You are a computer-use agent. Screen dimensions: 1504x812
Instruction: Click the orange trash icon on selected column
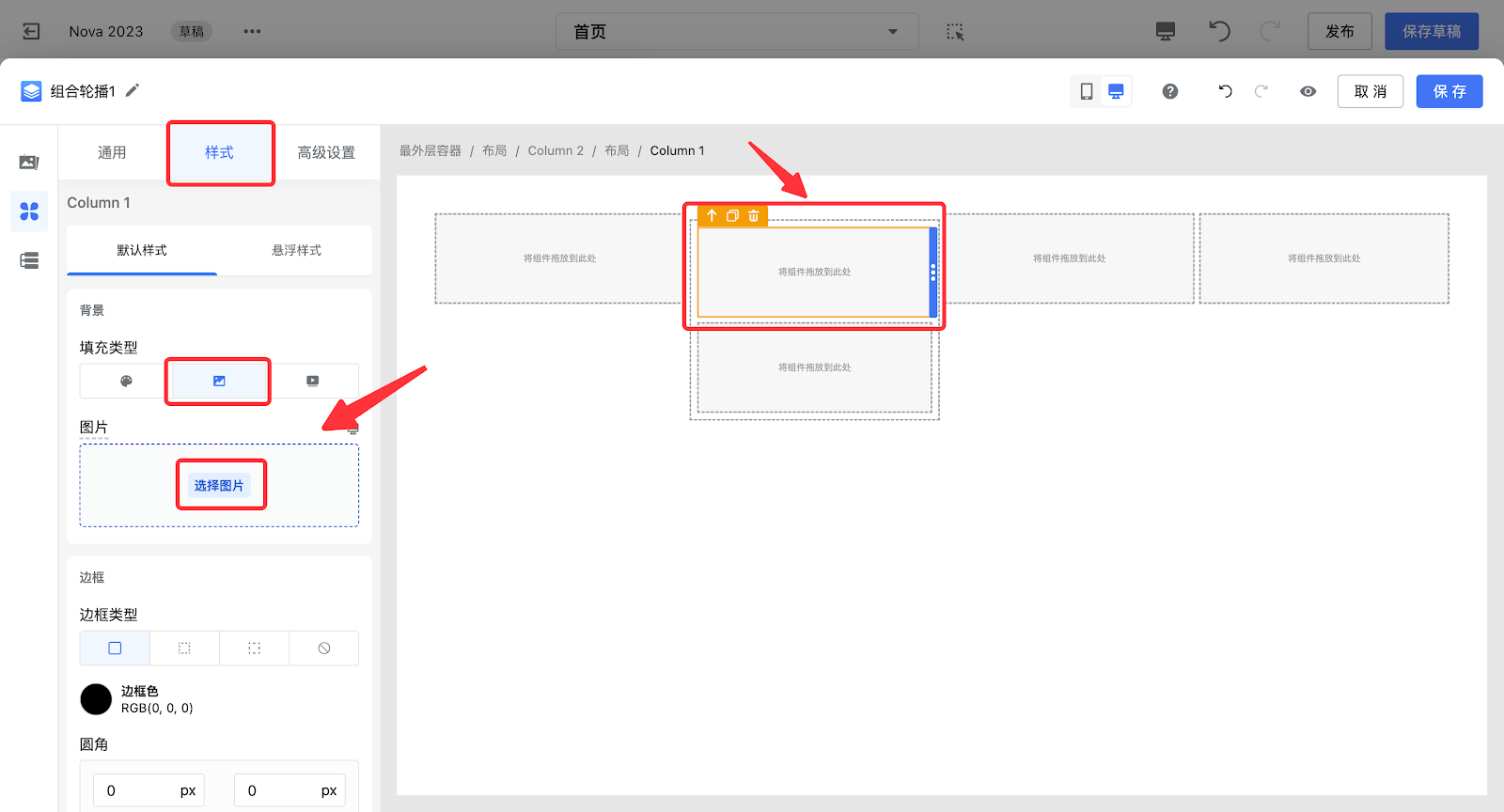click(x=754, y=216)
